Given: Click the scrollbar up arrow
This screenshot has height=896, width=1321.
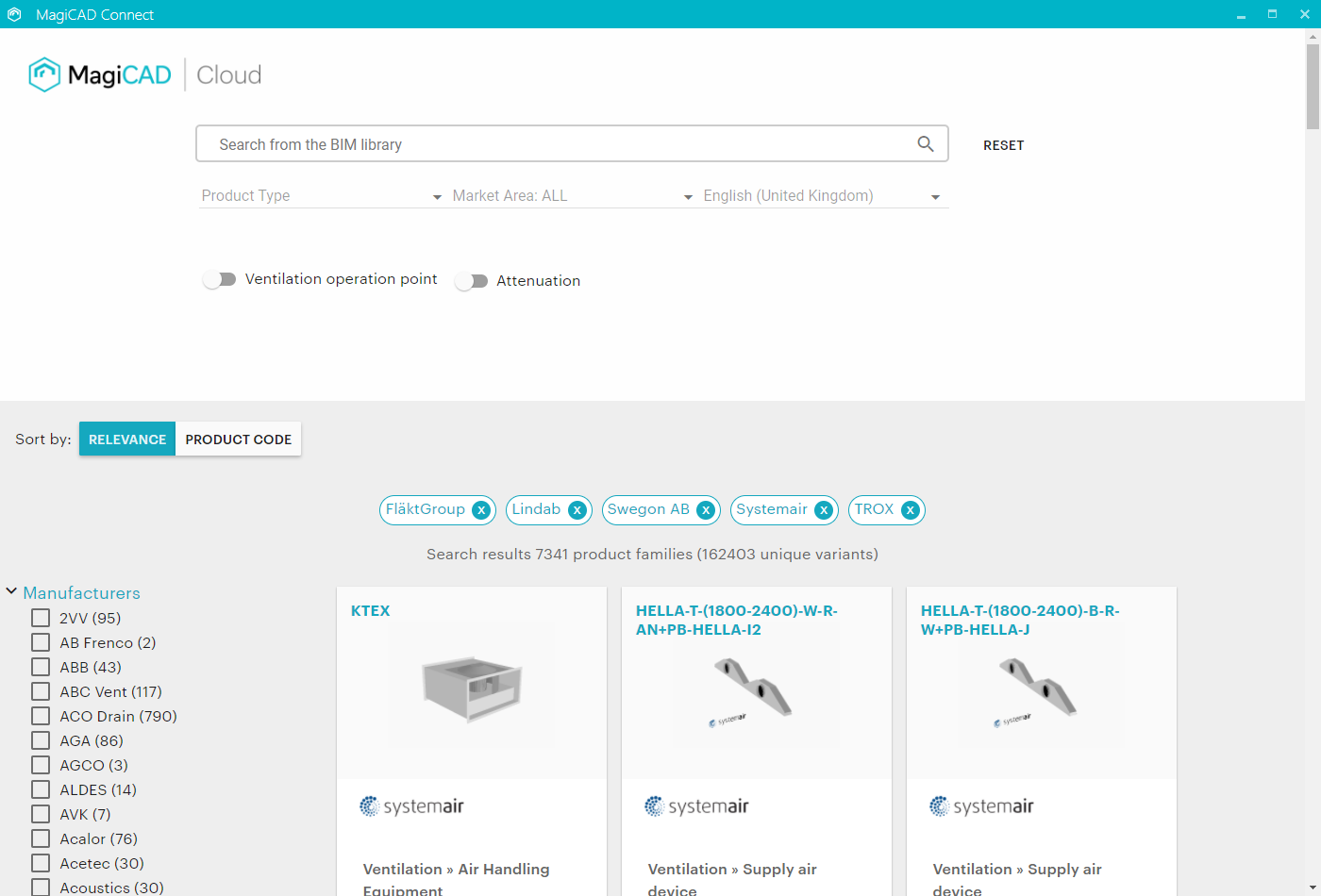Looking at the screenshot, I should click(x=1313, y=36).
